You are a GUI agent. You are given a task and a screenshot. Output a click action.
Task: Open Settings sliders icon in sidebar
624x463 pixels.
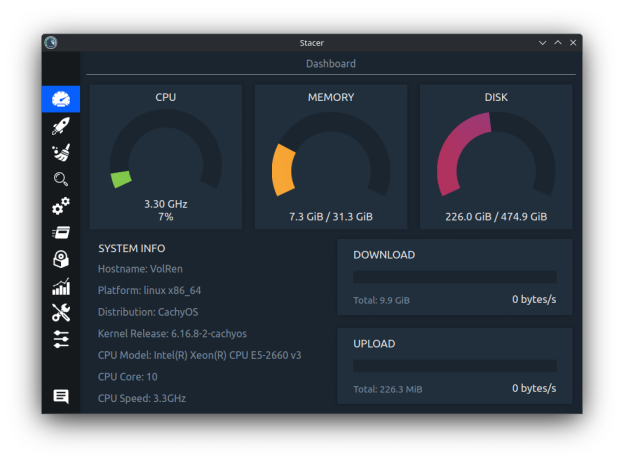point(61,339)
